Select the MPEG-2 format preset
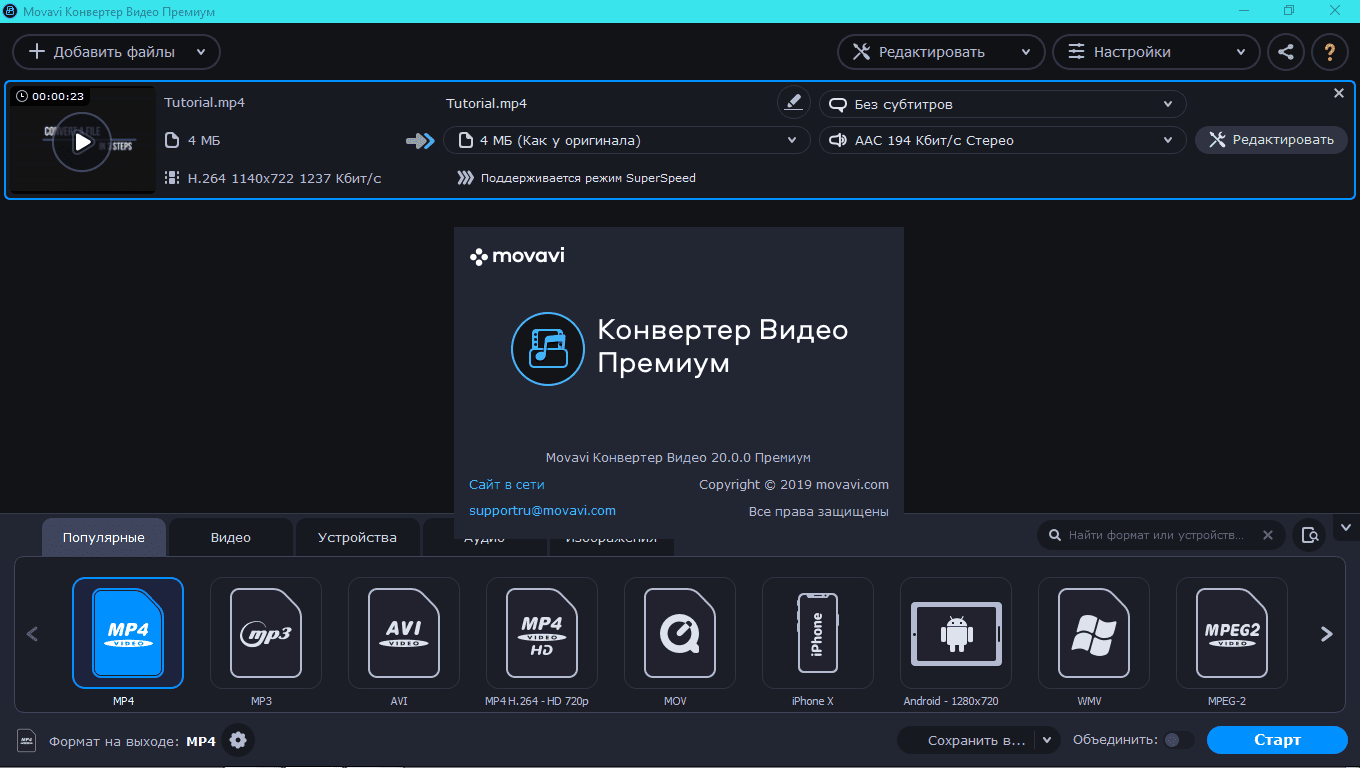This screenshot has height=768, width=1360. click(1231, 633)
